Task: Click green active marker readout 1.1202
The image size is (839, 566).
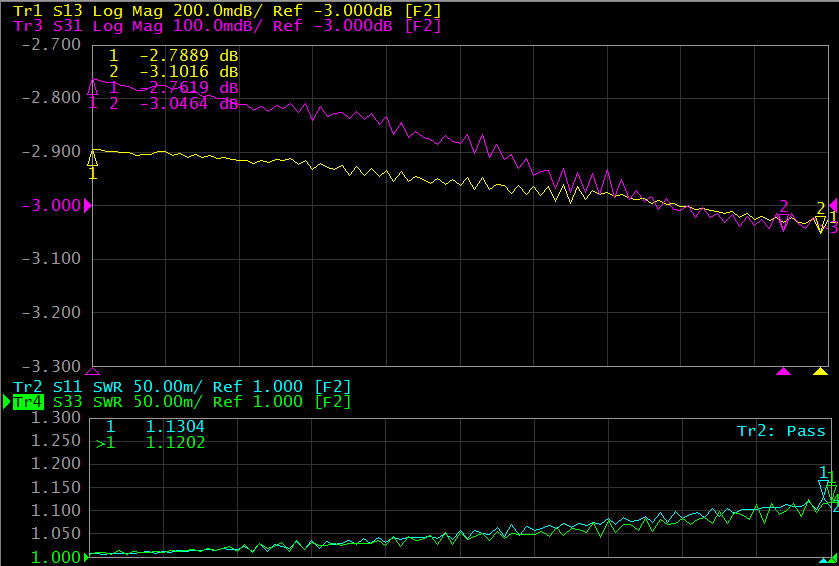Action: point(150,442)
